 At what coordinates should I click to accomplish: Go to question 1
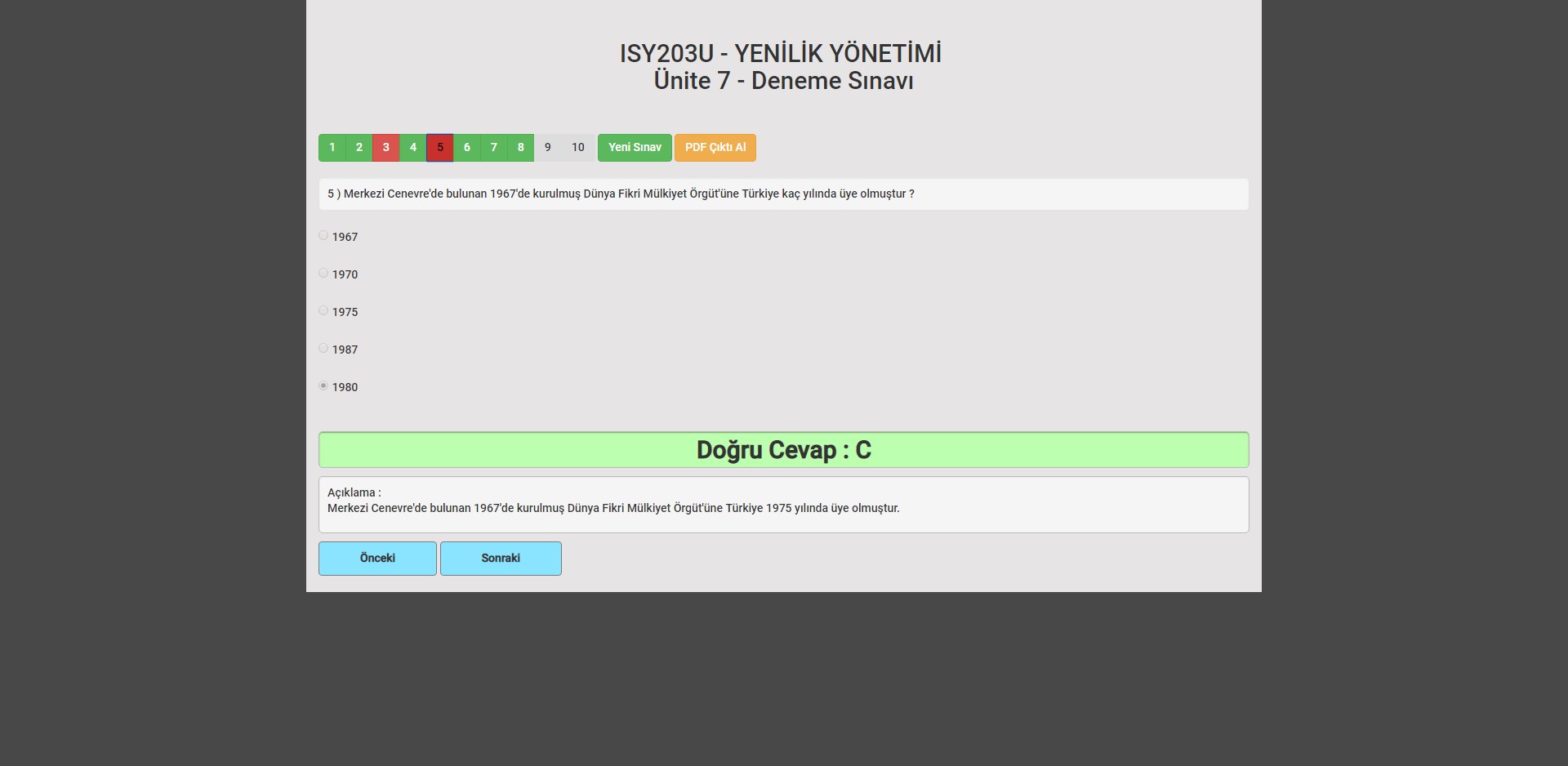pyautogui.click(x=332, y=148)
